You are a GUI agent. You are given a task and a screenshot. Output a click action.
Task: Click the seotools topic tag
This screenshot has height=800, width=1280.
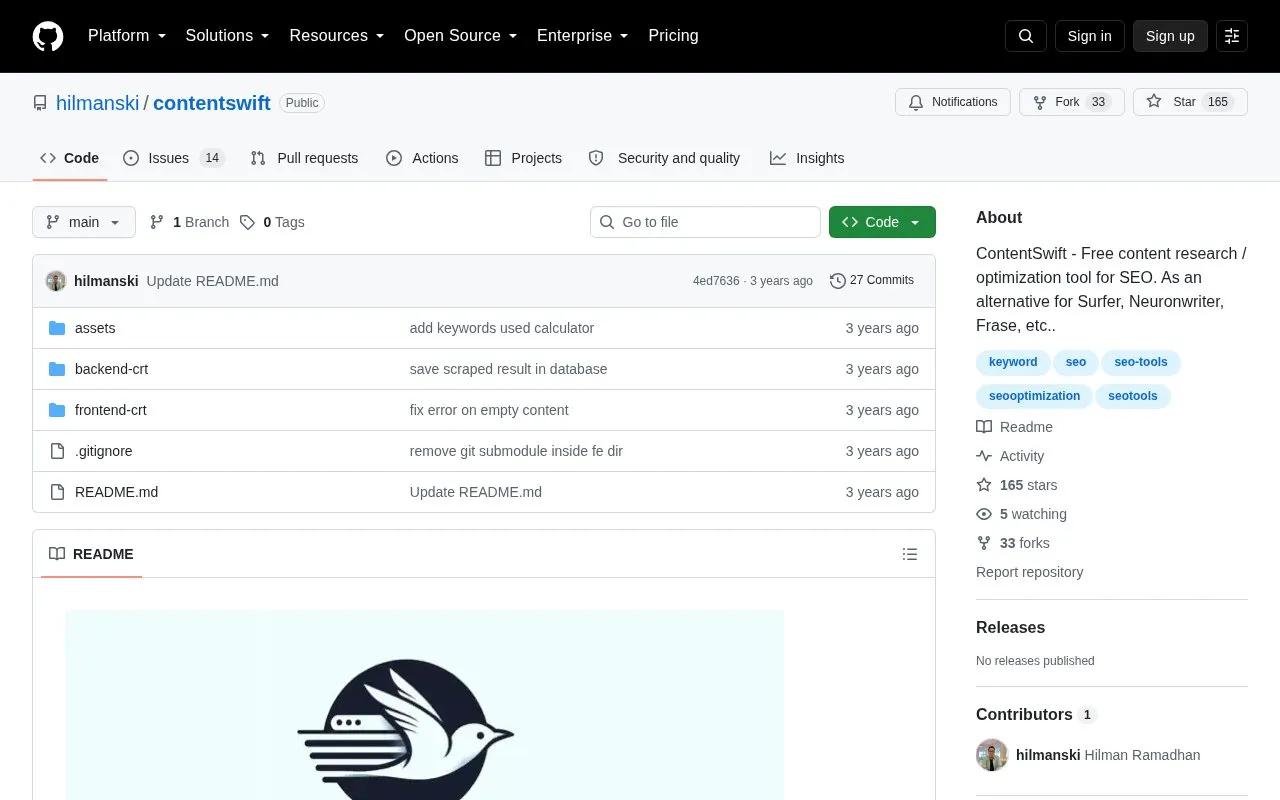pyautogui.click(x=1133, y=396)
